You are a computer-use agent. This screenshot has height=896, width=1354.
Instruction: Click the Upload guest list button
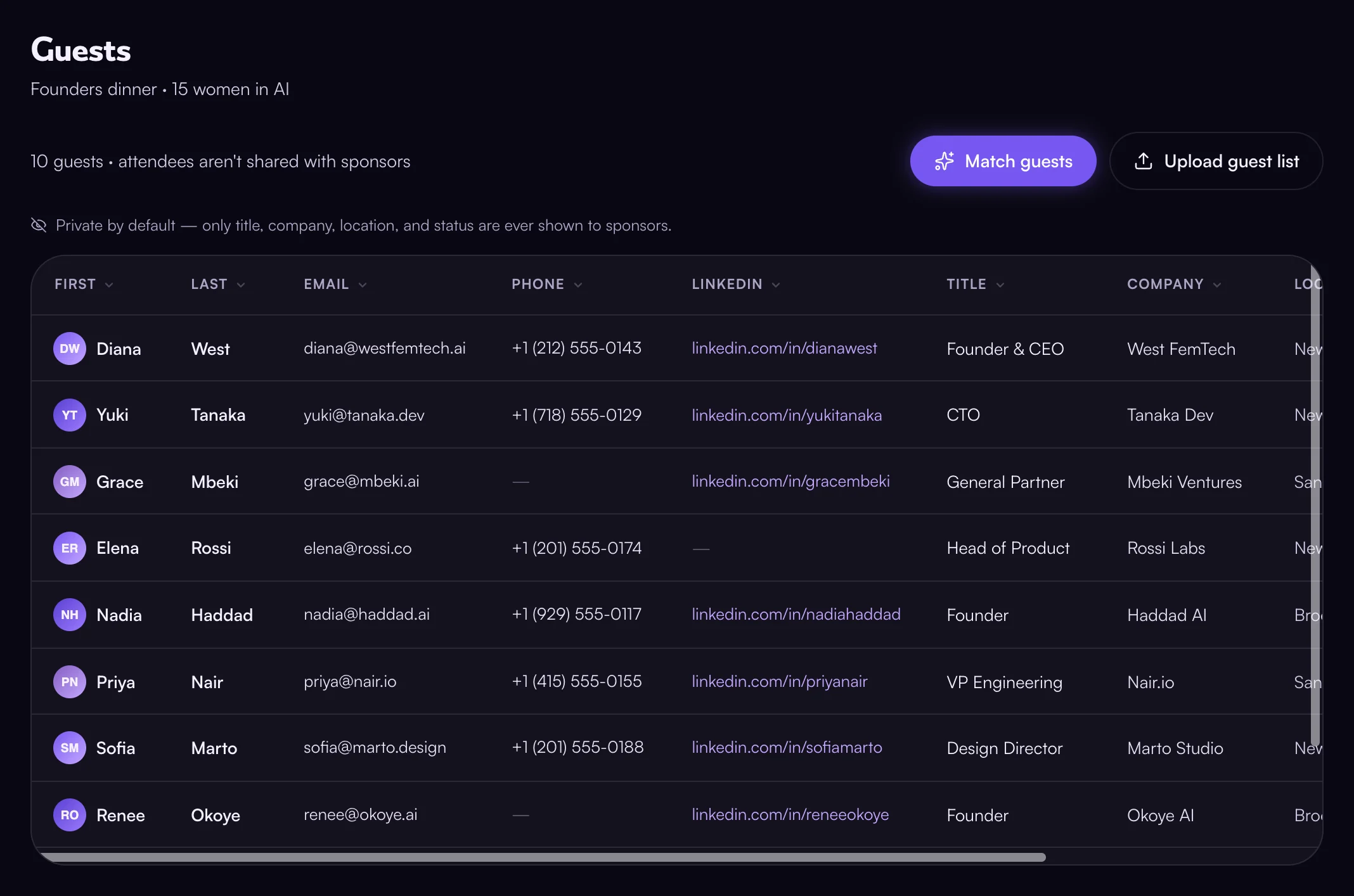(1216, 161)
